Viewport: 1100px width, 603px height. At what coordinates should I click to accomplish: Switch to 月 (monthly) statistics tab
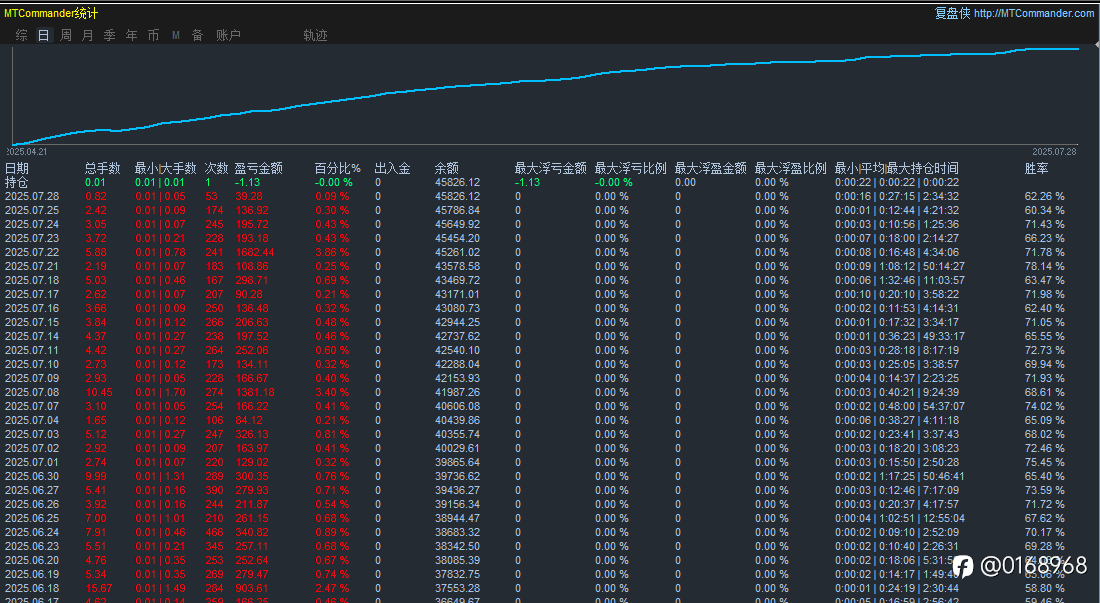(88, 35)
